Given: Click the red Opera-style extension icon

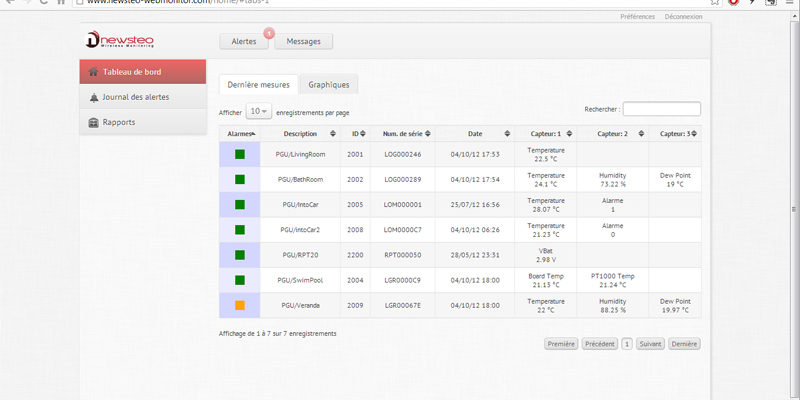Looking at the screenshot, I should [734, 2].
